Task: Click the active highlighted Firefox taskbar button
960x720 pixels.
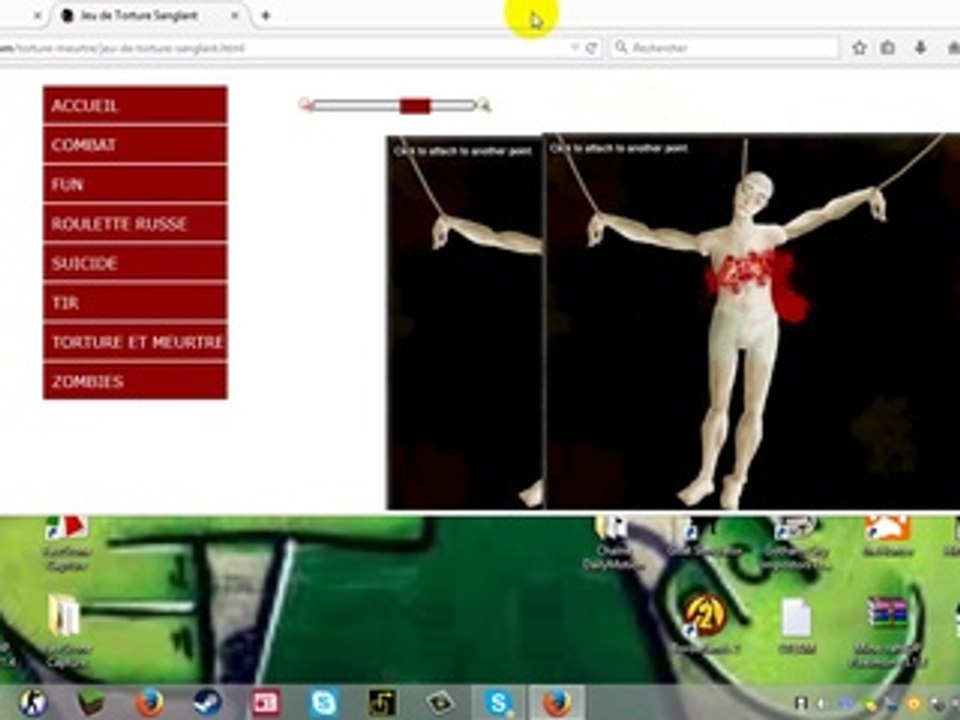Action: coord(557,703)
